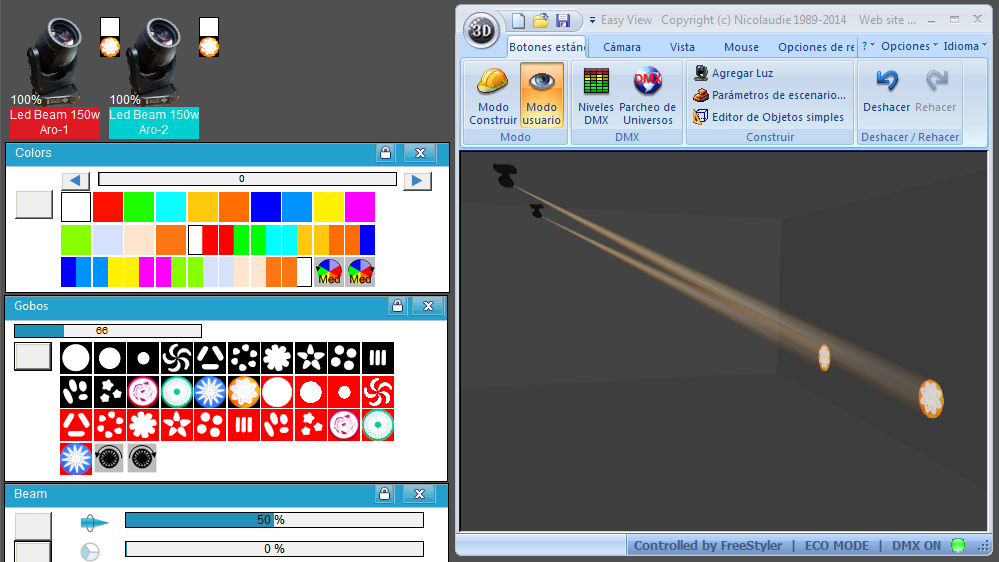Select Modo usuario eye button
This screenshot has height=562, width=999.
pyautogui.click(x=542, y=96)
